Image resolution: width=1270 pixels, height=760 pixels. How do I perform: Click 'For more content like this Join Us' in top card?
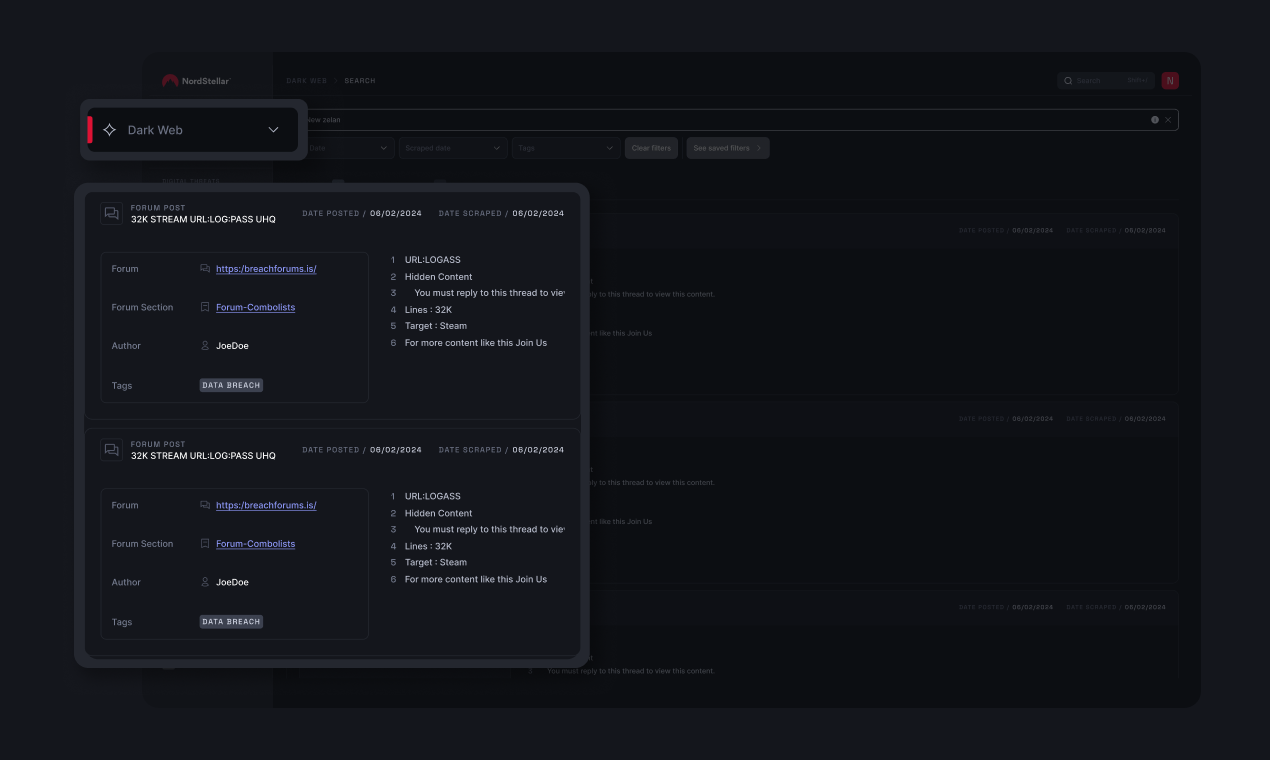[x=476, y=343]
